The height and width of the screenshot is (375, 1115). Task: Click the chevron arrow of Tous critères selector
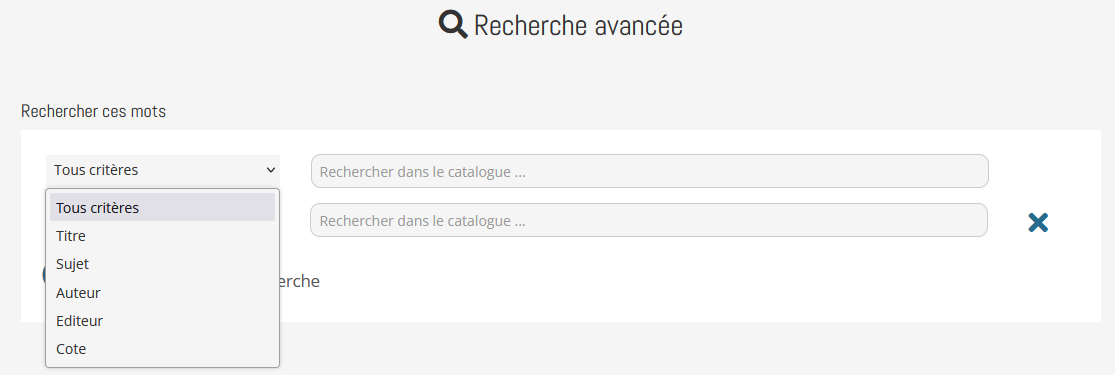tap(271, 170)
